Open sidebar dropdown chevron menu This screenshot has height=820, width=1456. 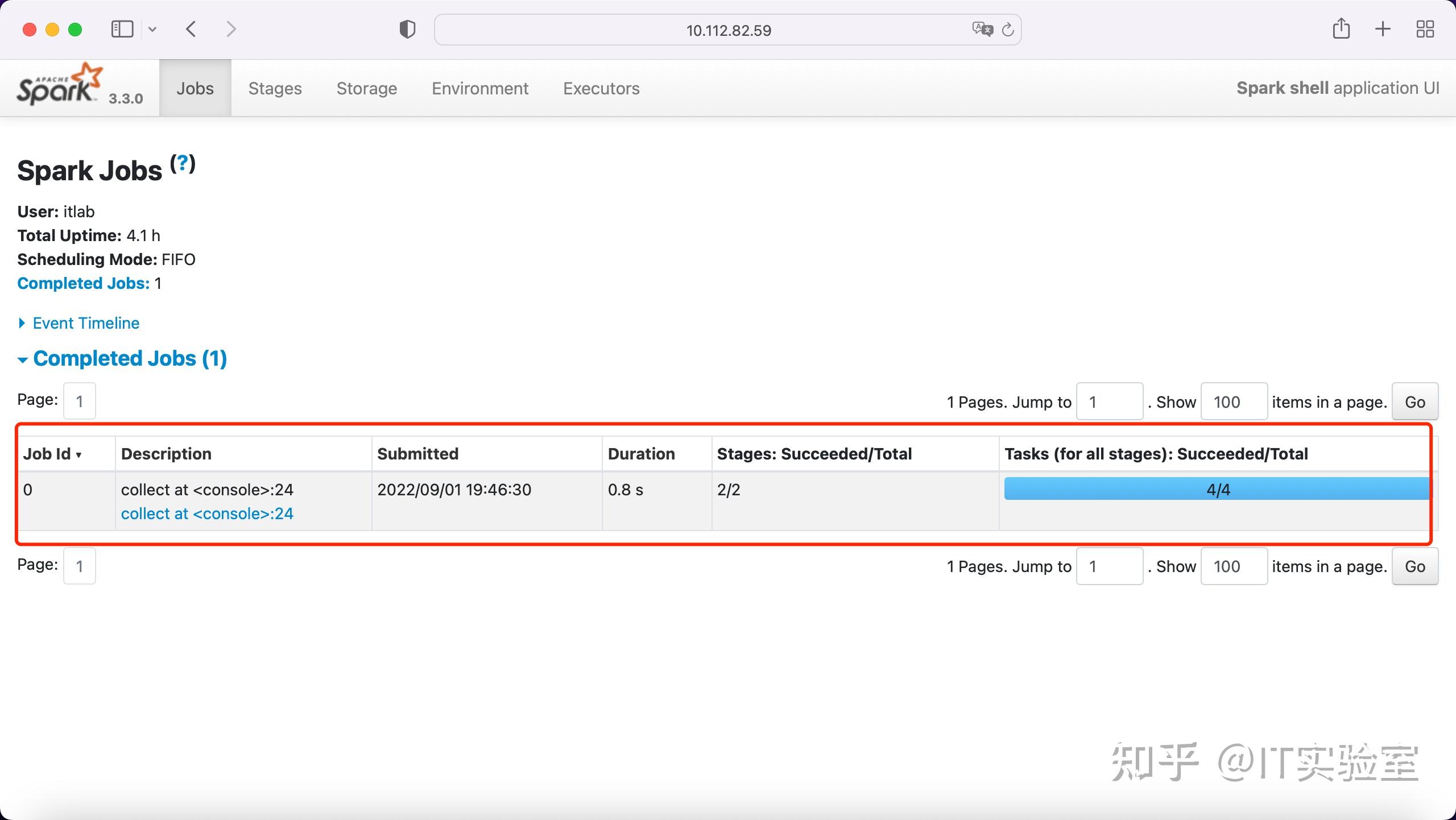click(x=152, y=29)
